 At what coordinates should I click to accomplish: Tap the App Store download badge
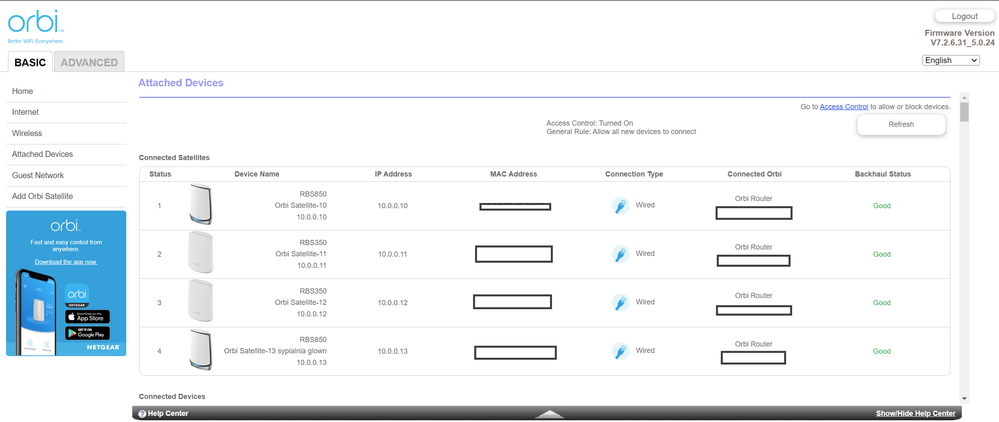coord(87,317)
